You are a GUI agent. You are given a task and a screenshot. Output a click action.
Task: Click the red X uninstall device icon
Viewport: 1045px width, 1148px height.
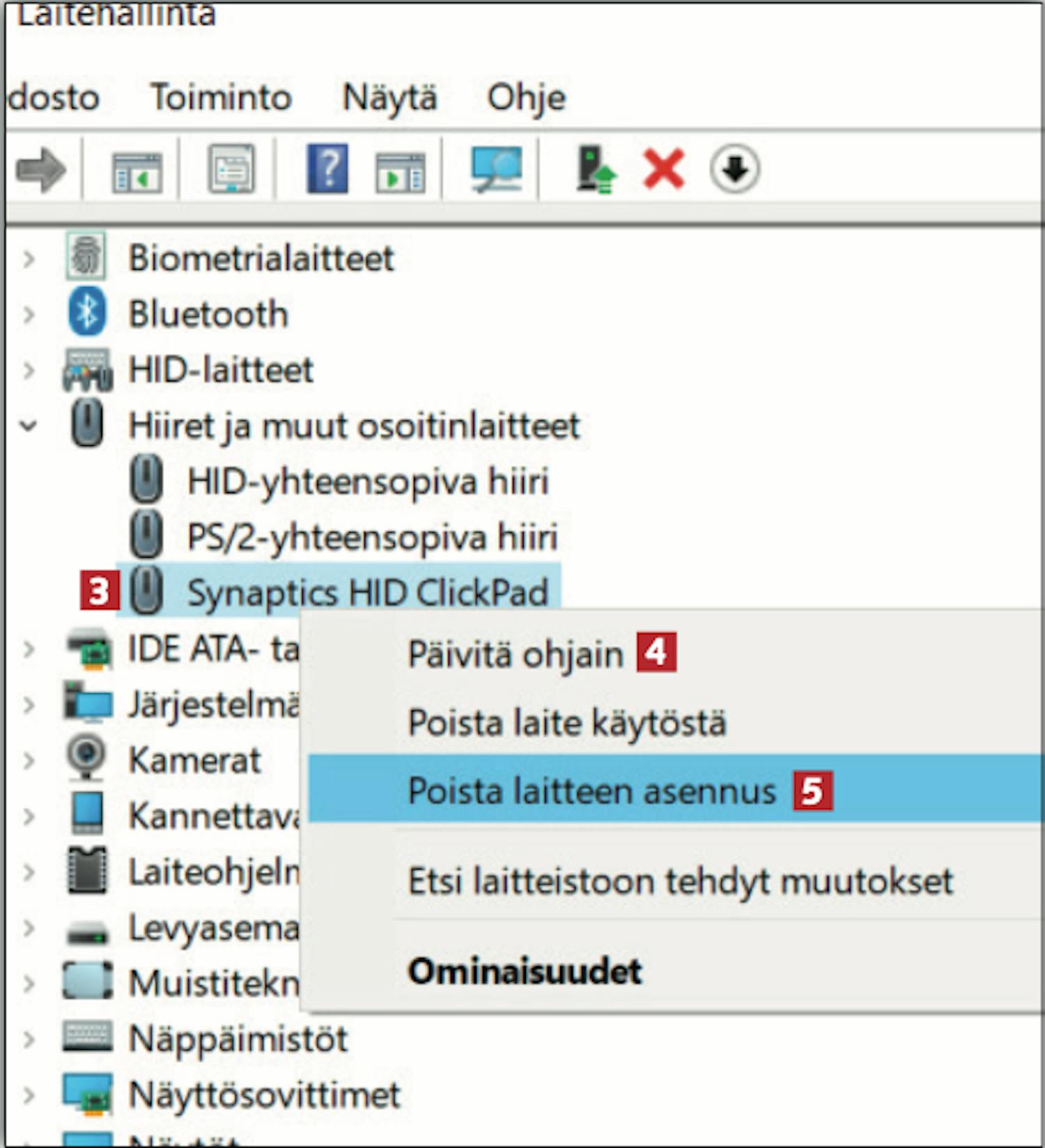[663, 169]
